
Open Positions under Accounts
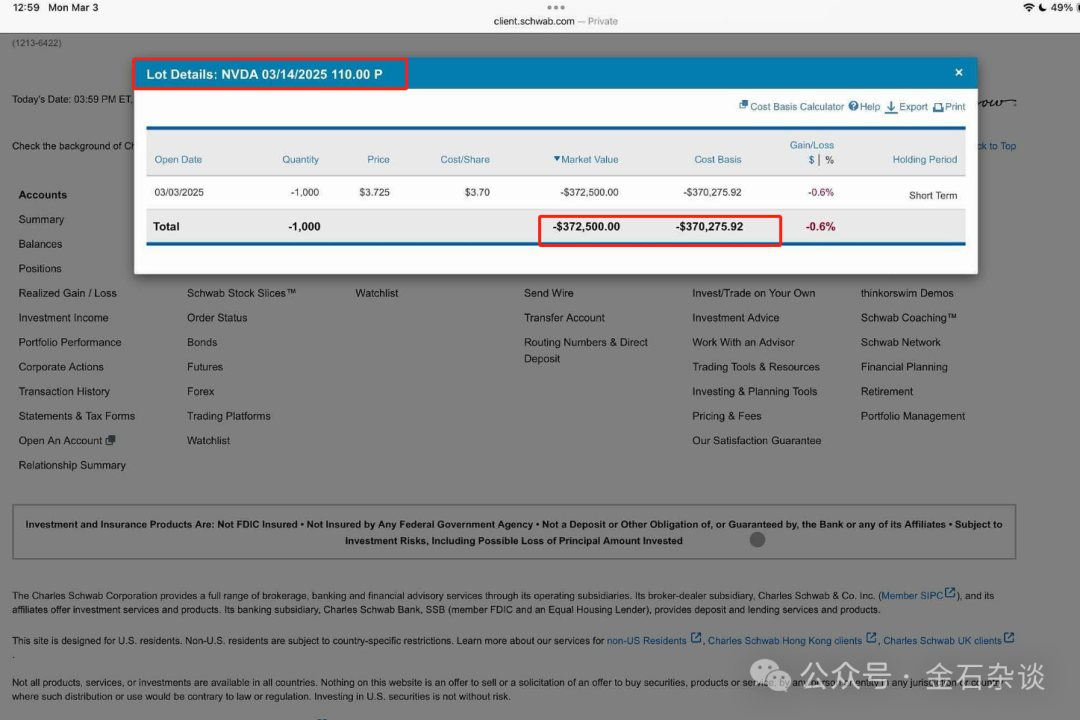point(40,269)
